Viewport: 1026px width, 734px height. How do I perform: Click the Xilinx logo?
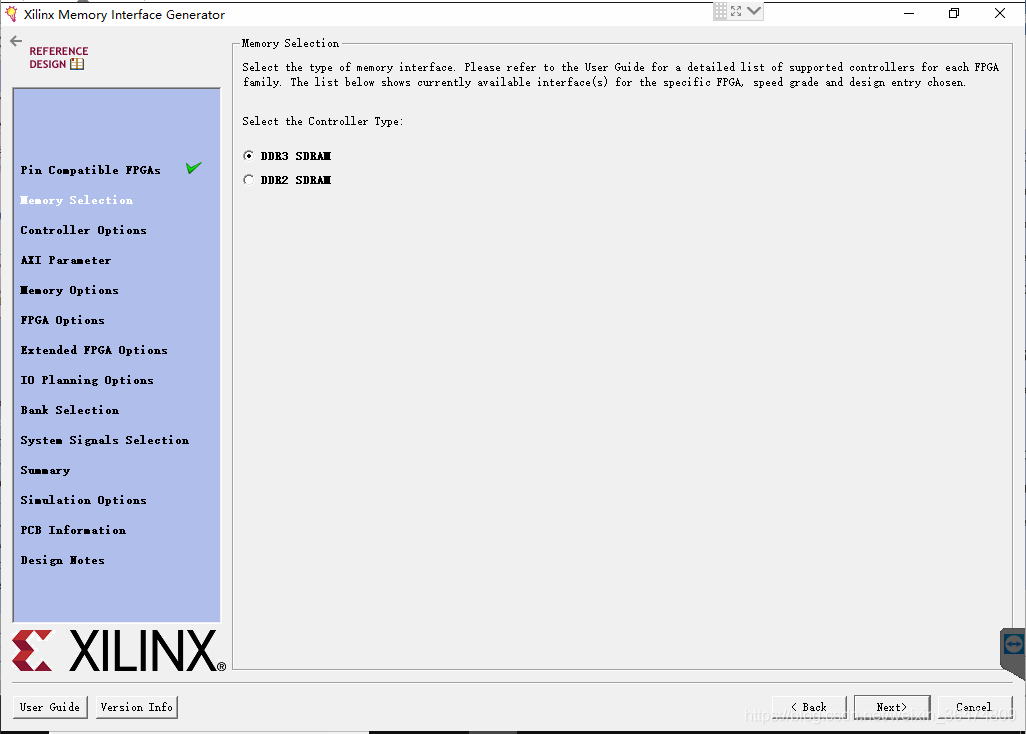point(119,651)
